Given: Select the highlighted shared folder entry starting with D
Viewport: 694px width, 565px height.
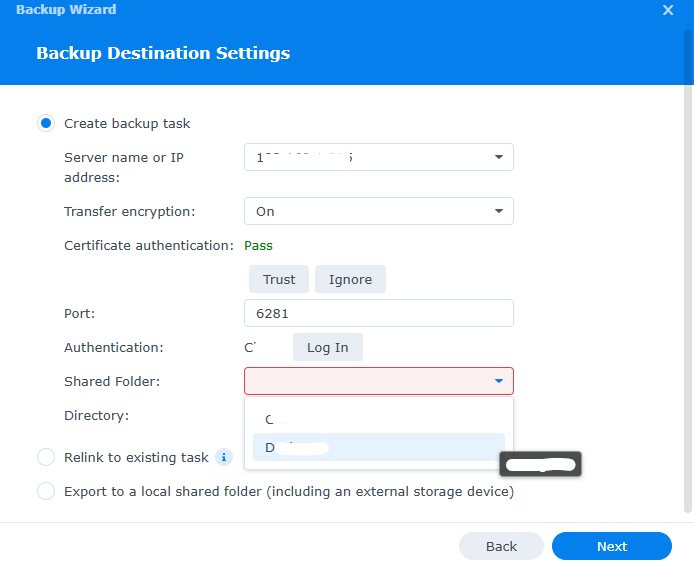Looking at the screenshot, I should pos(379,447).
